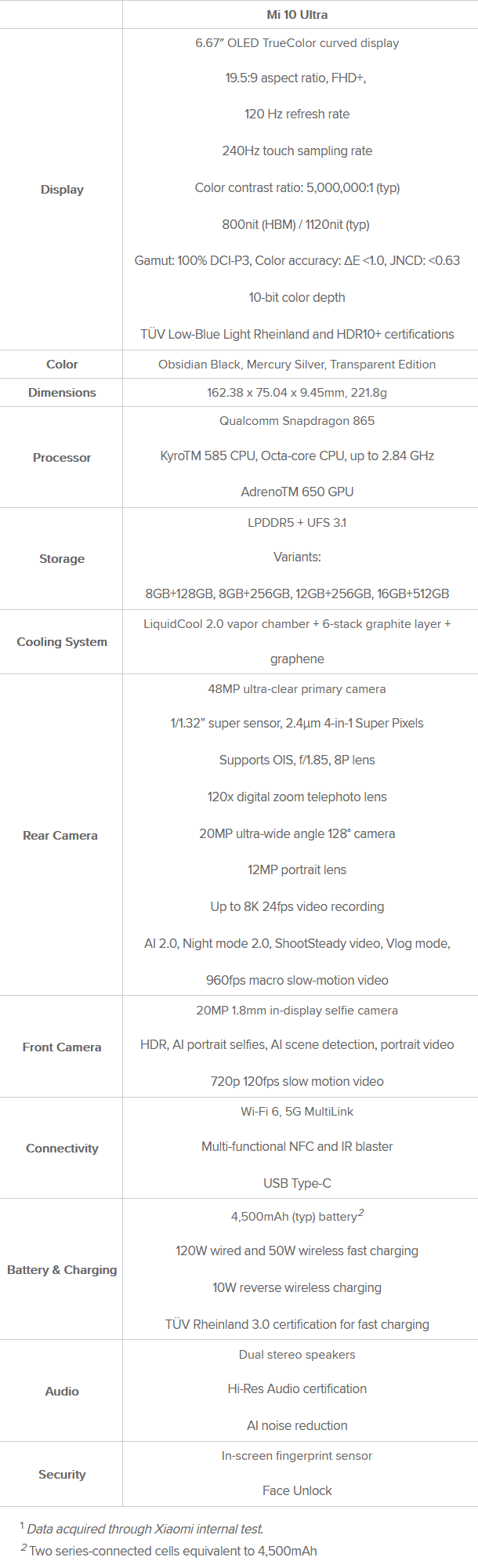Click the Obsidian Black color options text
The image size is (478, 1568).
click(297, 365)
